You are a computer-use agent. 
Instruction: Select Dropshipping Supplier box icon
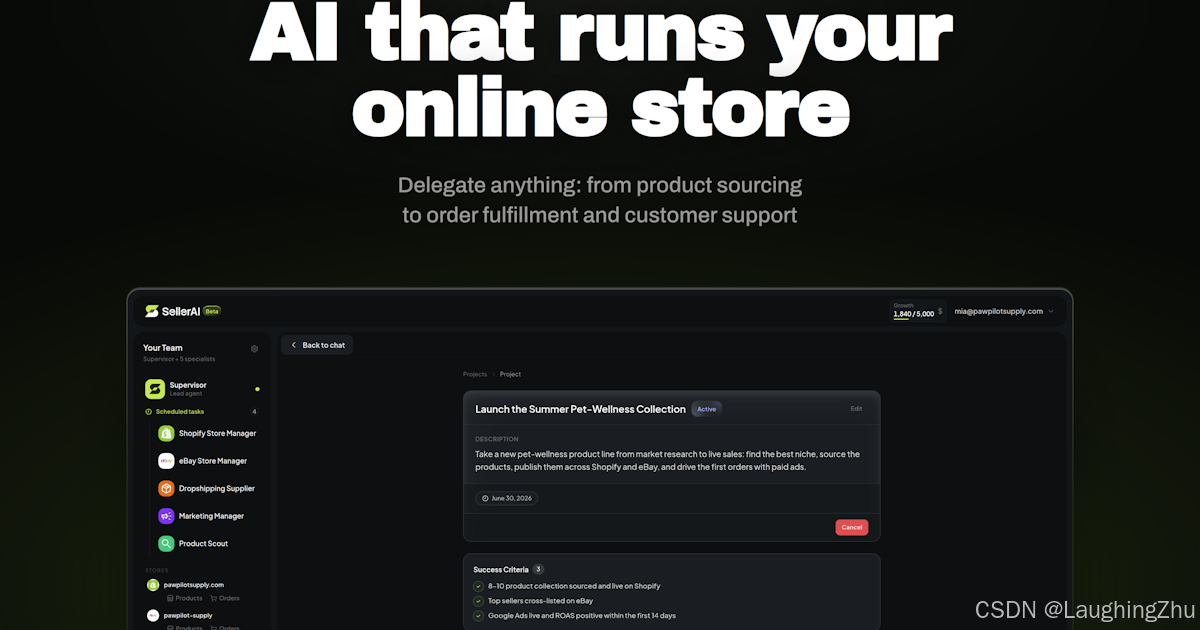point(166,489)
